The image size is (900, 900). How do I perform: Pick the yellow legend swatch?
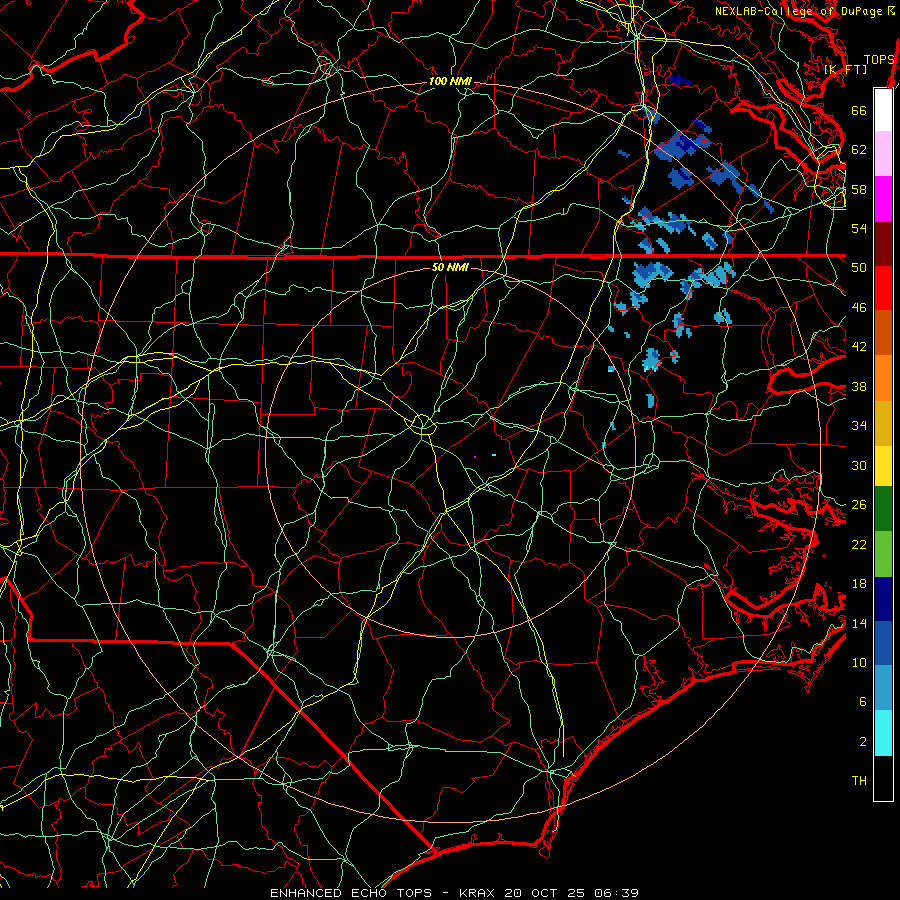(x=883, y=466)
